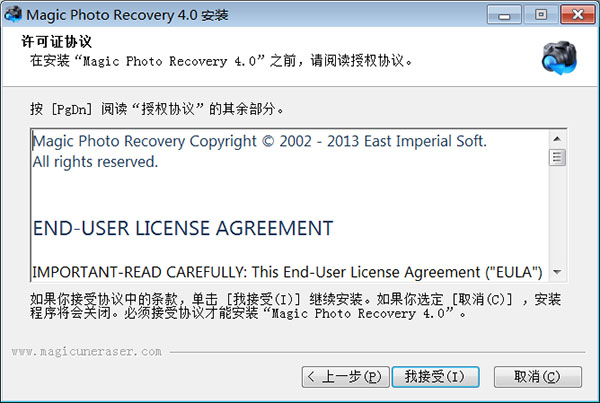Click the END-USER LICENSE AGREEMENT heading
600x403 pixels.
point(183,228)
